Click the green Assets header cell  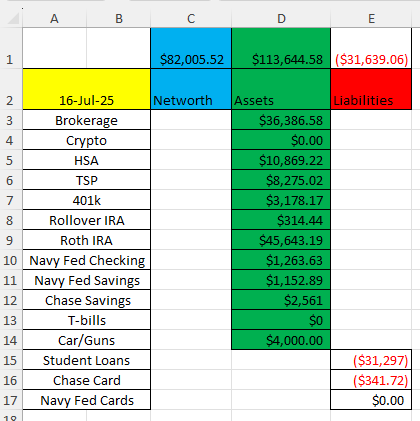point(281,89)
